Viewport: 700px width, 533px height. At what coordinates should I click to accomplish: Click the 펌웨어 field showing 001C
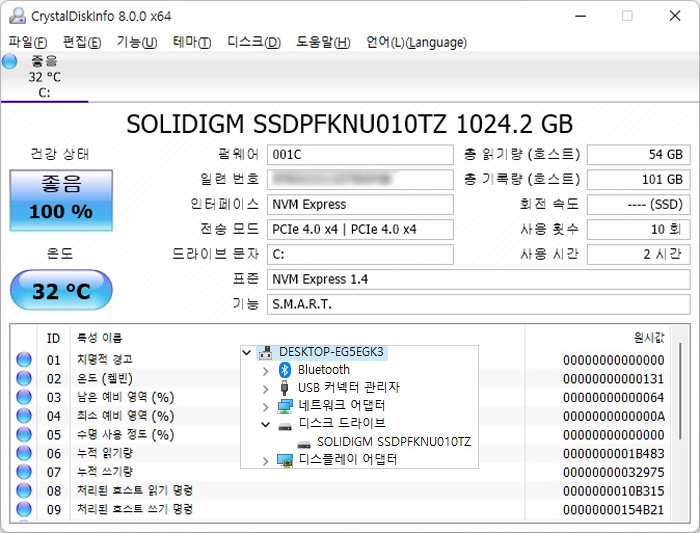pos(360,154)
